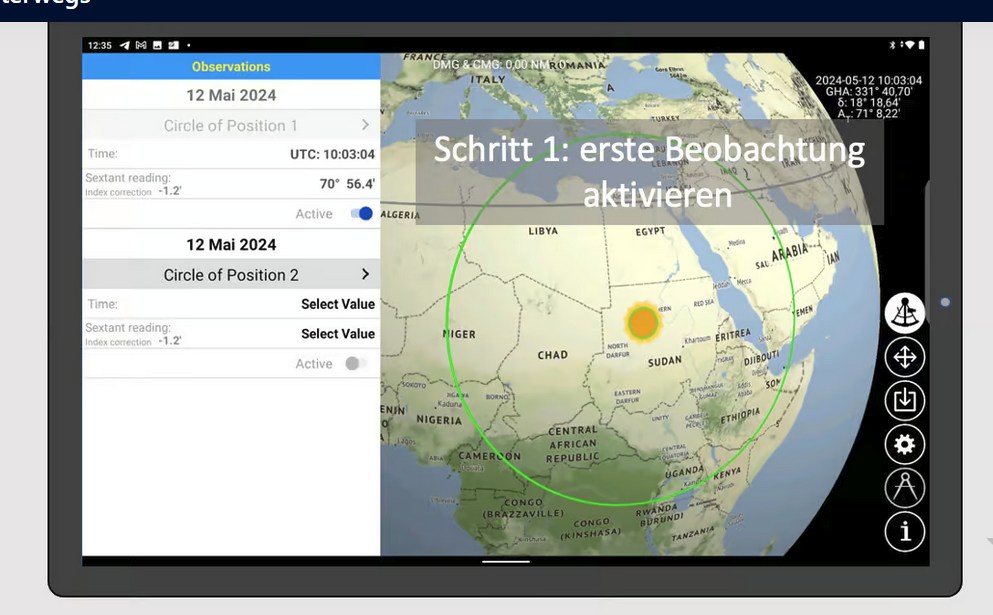
Task: Edit the UTC: 10:03:04 time value
Action: (332, 154)
